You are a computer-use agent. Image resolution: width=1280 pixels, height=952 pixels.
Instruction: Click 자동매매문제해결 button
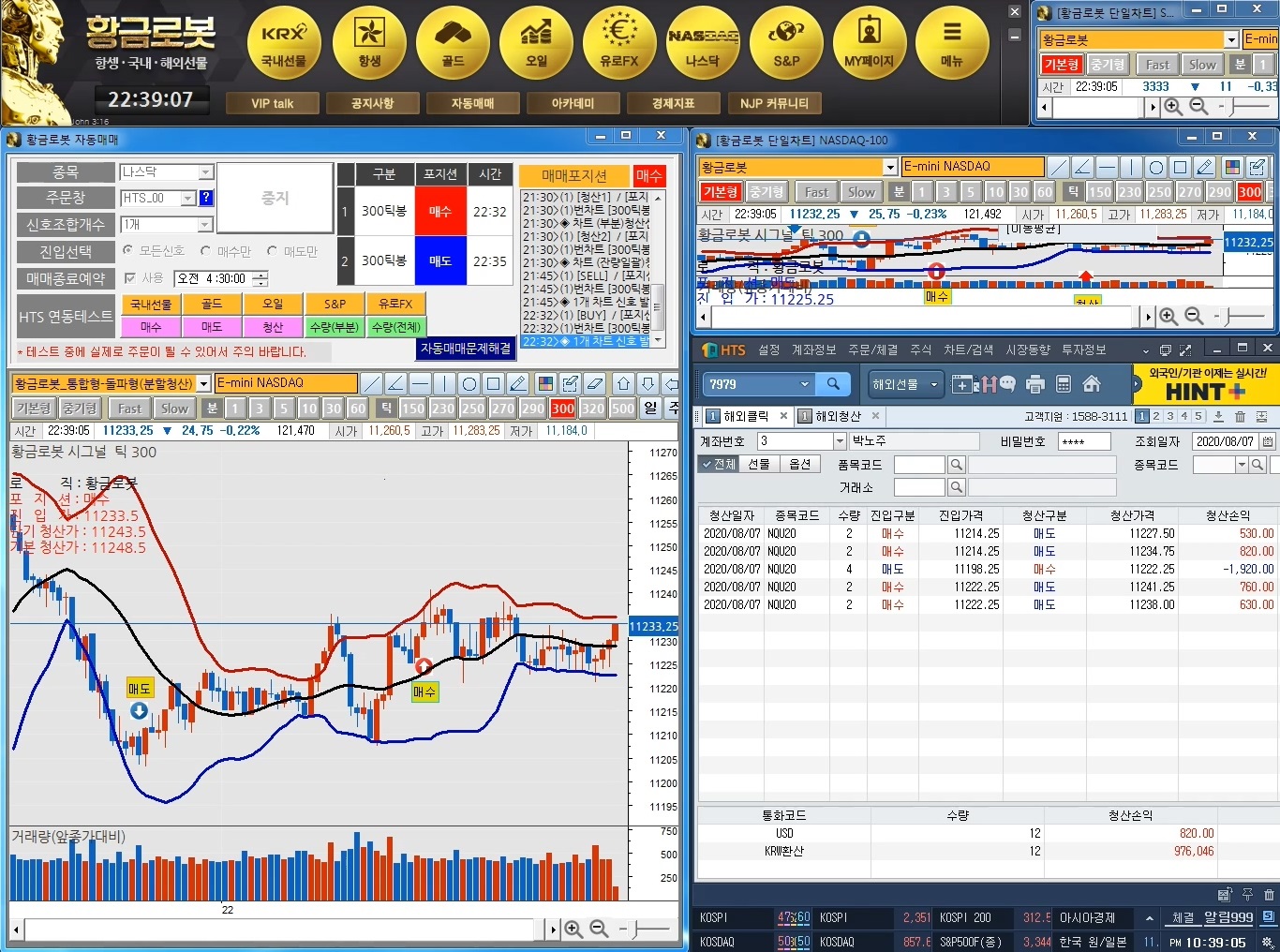466,348
